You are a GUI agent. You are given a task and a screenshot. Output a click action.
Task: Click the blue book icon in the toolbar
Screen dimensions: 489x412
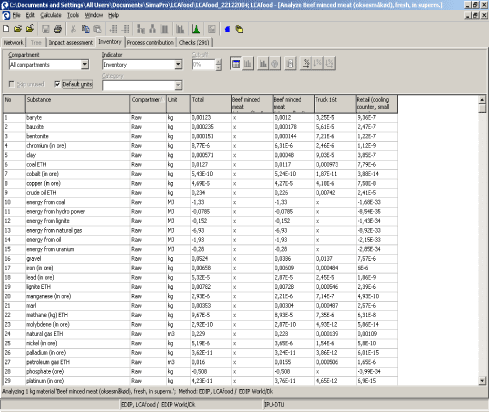[x=228, y=29]
